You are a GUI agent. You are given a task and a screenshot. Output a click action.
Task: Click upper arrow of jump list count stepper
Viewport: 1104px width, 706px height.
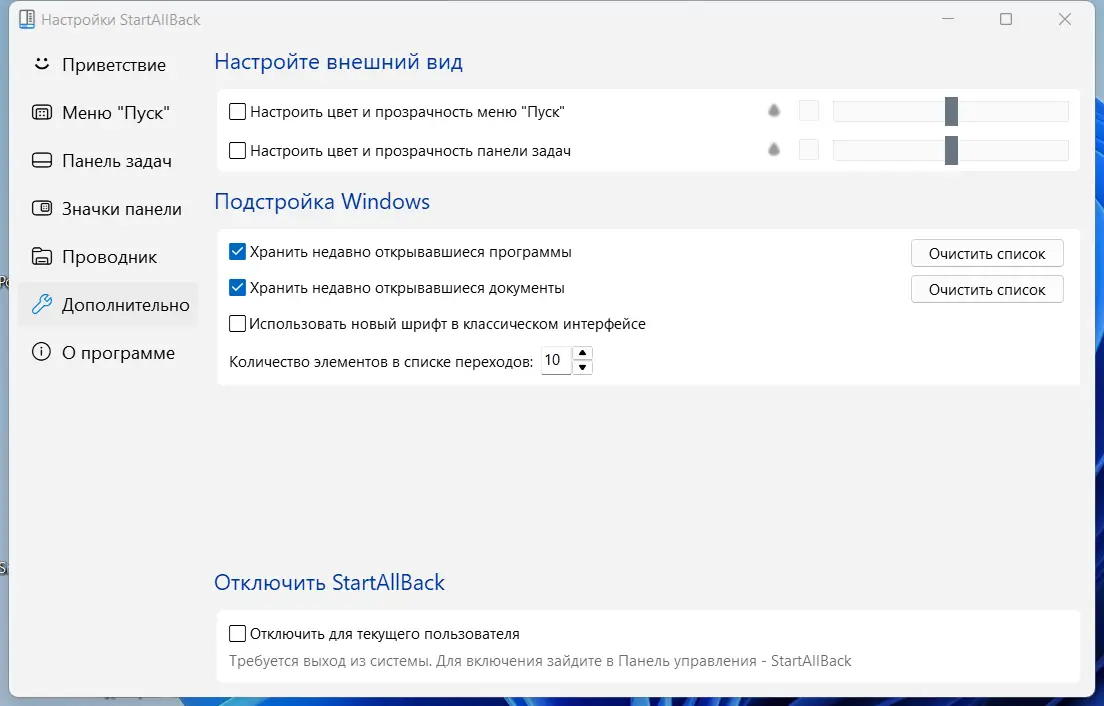581,354
